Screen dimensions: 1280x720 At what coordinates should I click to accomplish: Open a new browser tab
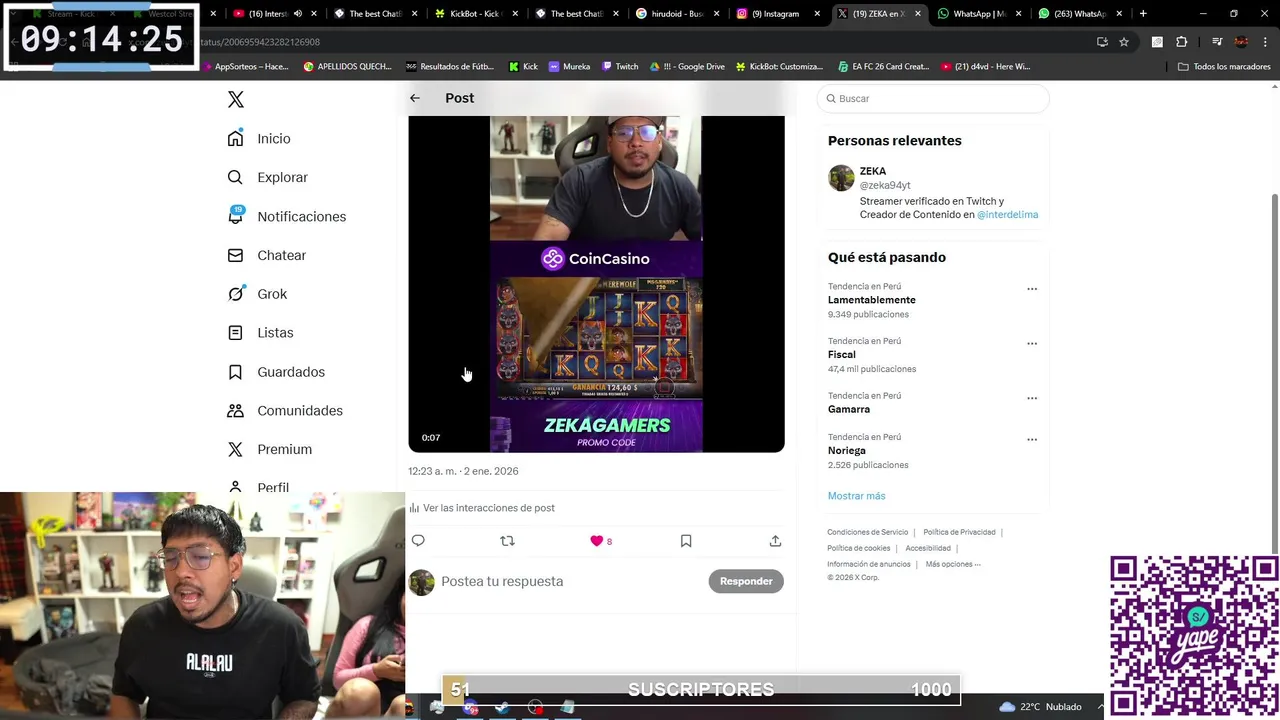[1143, 14]
